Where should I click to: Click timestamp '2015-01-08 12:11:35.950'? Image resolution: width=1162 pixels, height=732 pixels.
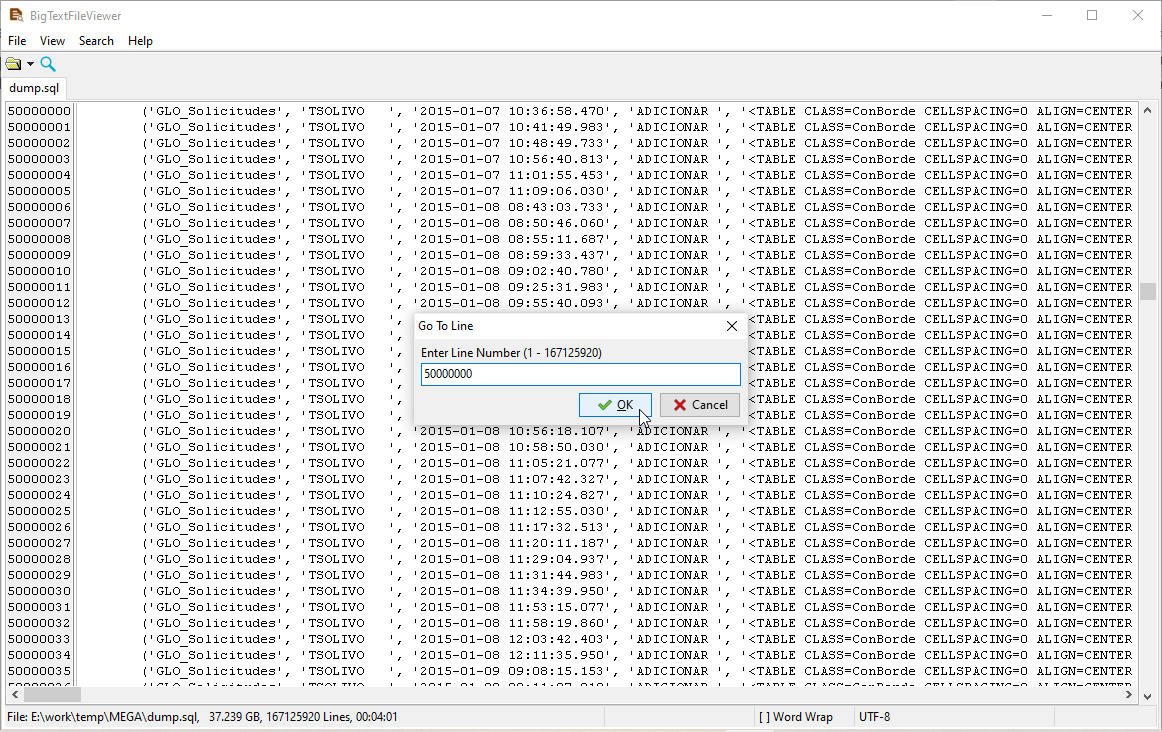(512, 655)
